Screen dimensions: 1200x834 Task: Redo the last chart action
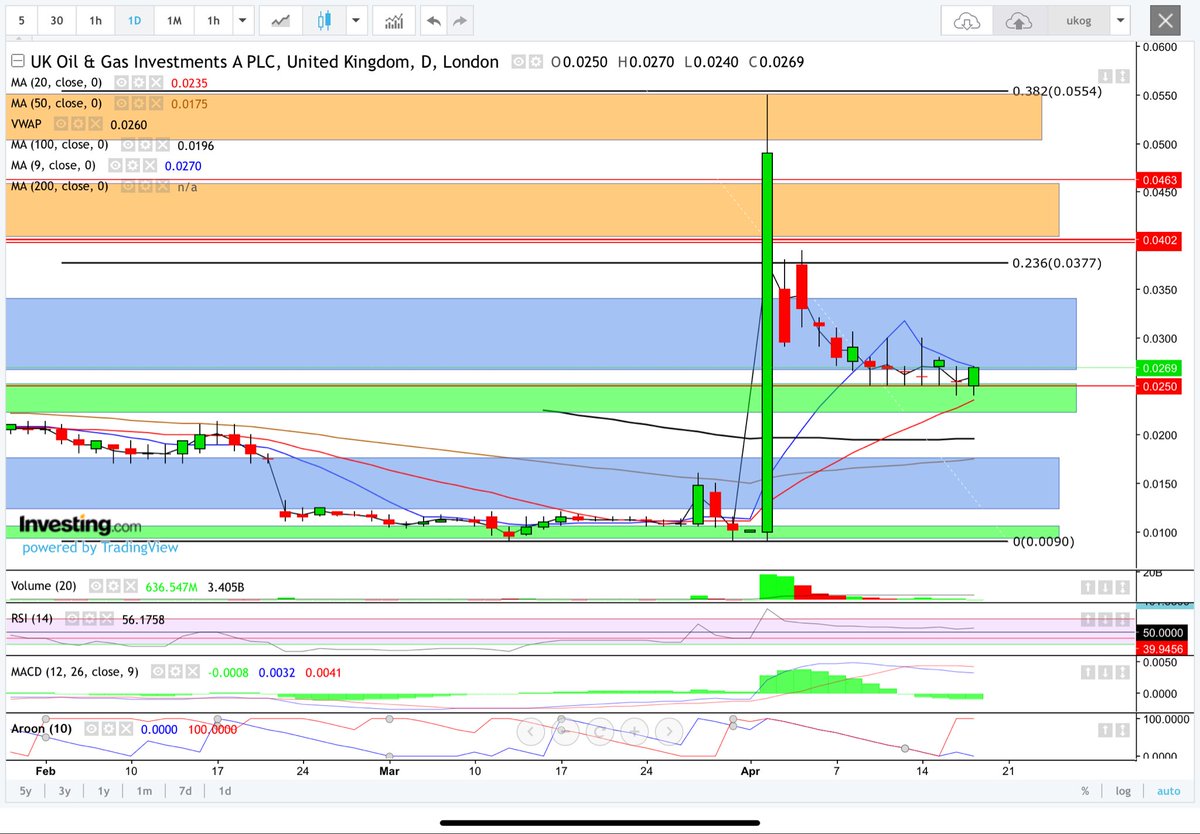tap(459, 20)
